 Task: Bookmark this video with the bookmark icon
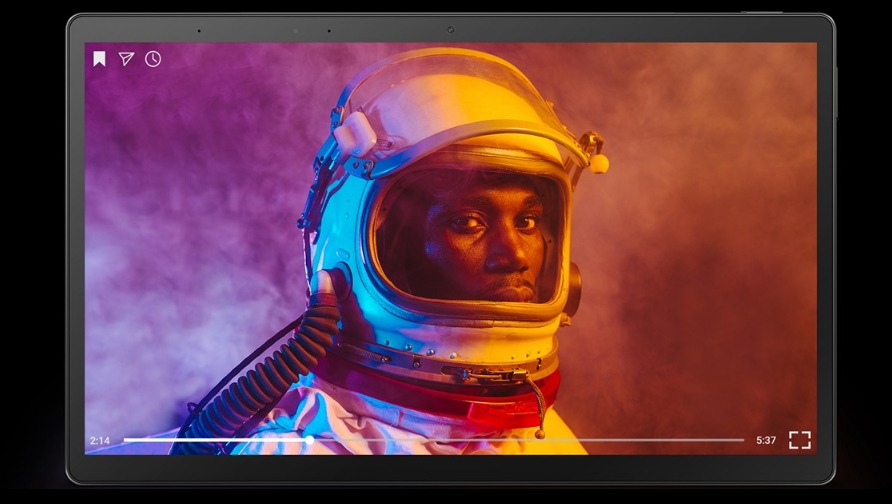(x=99, y=59)
